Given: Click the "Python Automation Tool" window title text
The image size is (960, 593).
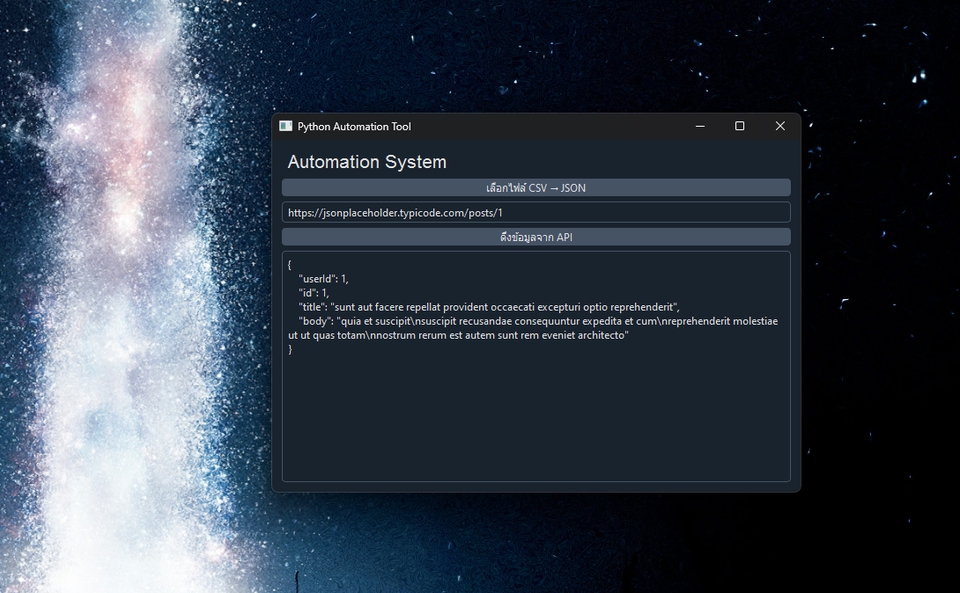Looking at the screenshot, I should tap(354, 127).
